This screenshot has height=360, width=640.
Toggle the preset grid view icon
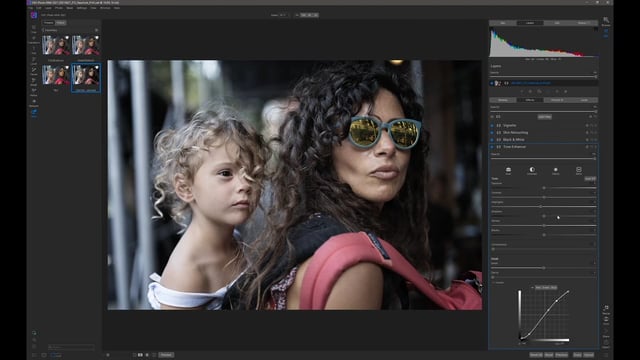pyautogui.click(x=96, y=30)
